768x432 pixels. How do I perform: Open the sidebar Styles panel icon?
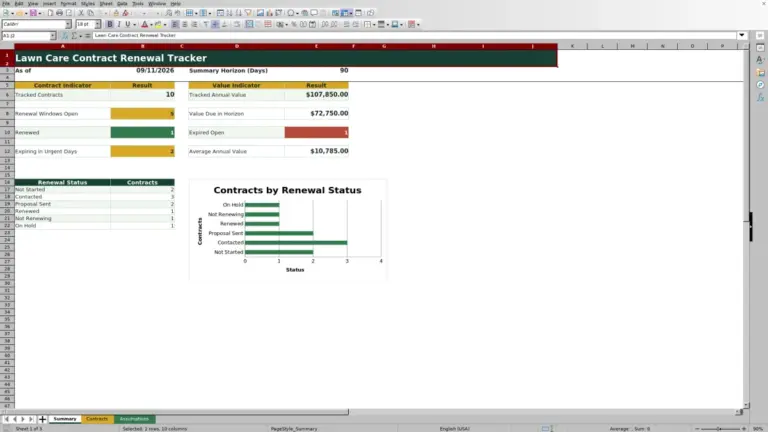pyautogui.click(x=760, y=60)
